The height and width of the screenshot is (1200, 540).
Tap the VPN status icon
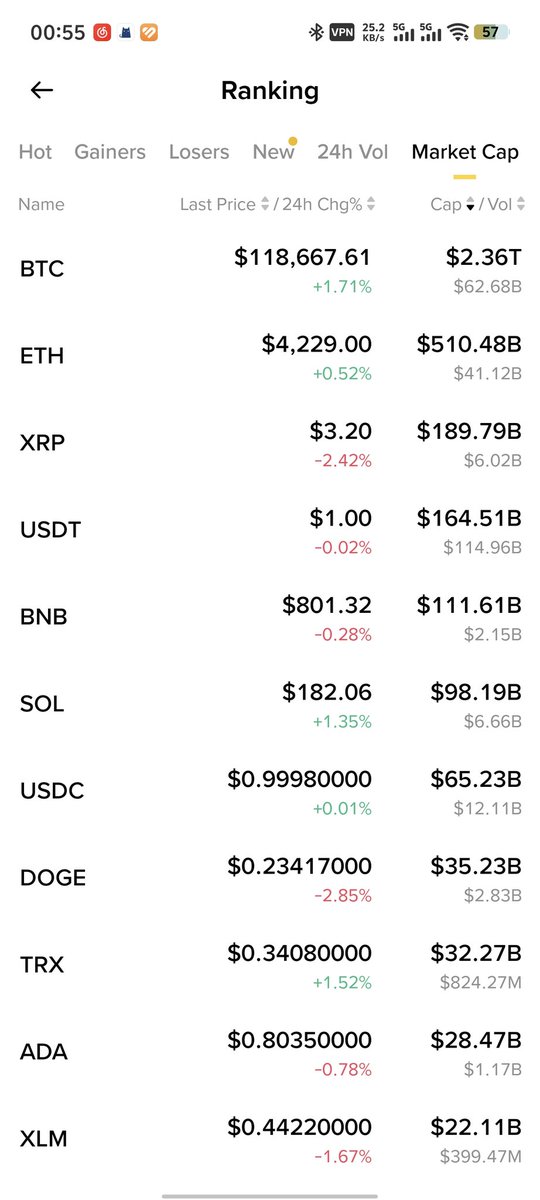(x=342, y=32)
